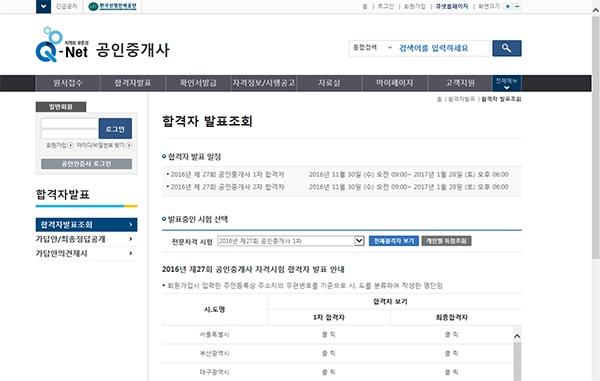Expand the 전체메뉴 full menu
600x381 pixels.
506,83
